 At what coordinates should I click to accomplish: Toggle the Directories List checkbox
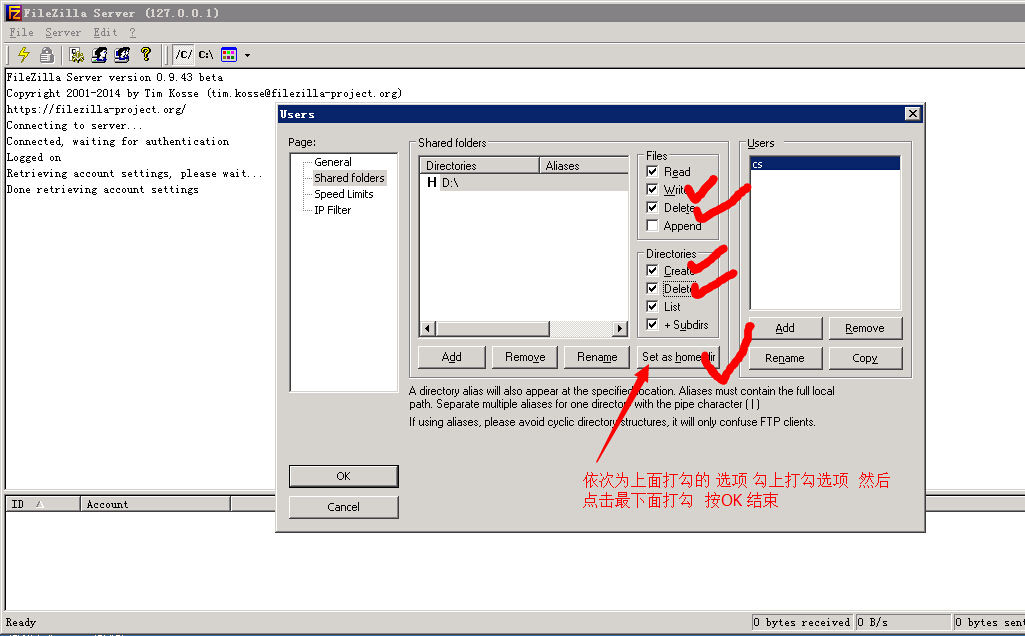[652, 307]
